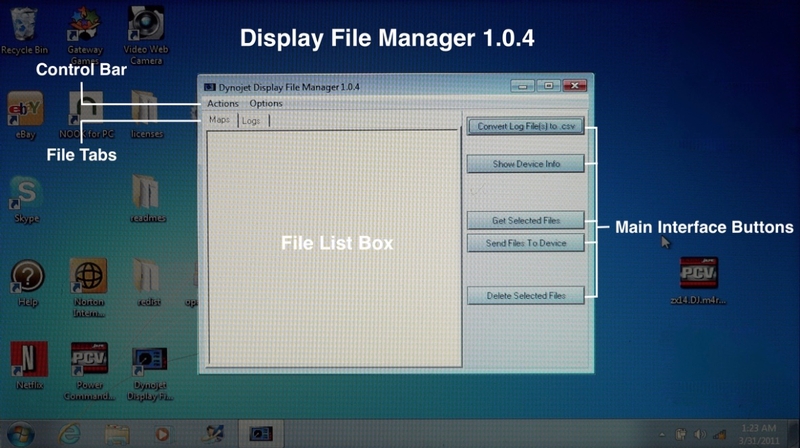The width and height of the screenshot is (800, 448).
Task: Switch to the Logs tab
Action: coord(251,121)
